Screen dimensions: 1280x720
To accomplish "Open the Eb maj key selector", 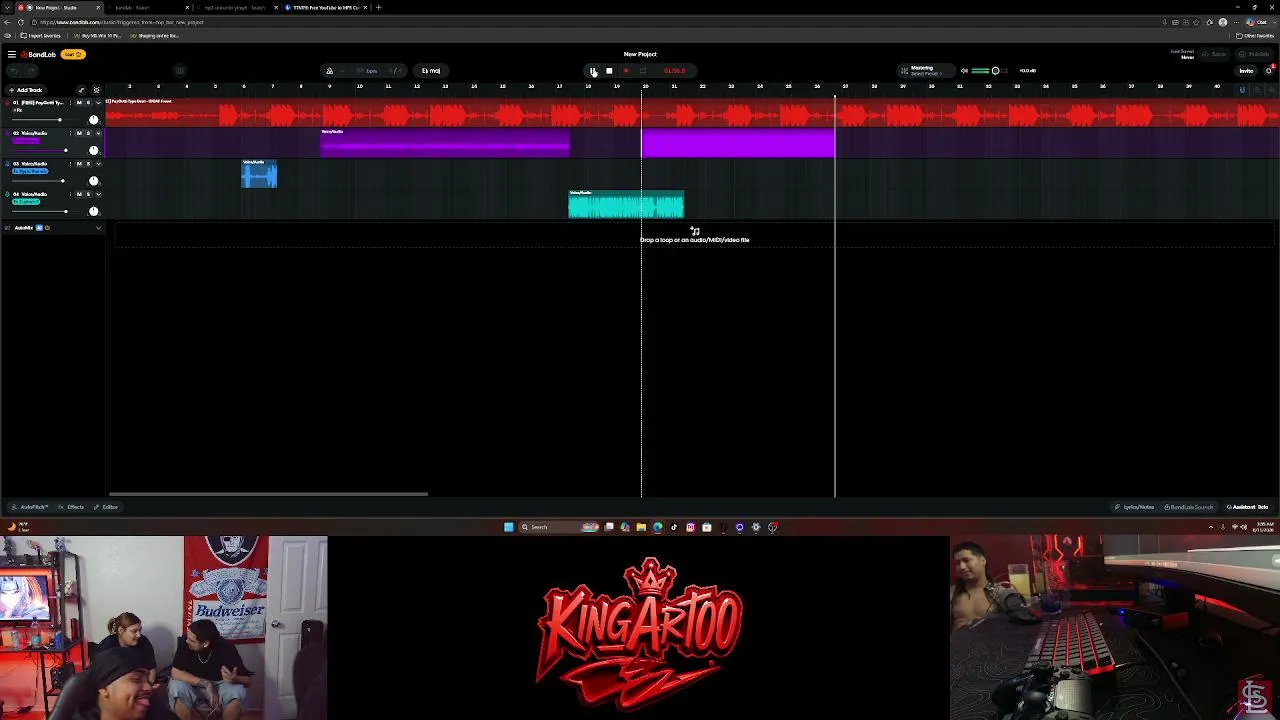I will (431, 71).
